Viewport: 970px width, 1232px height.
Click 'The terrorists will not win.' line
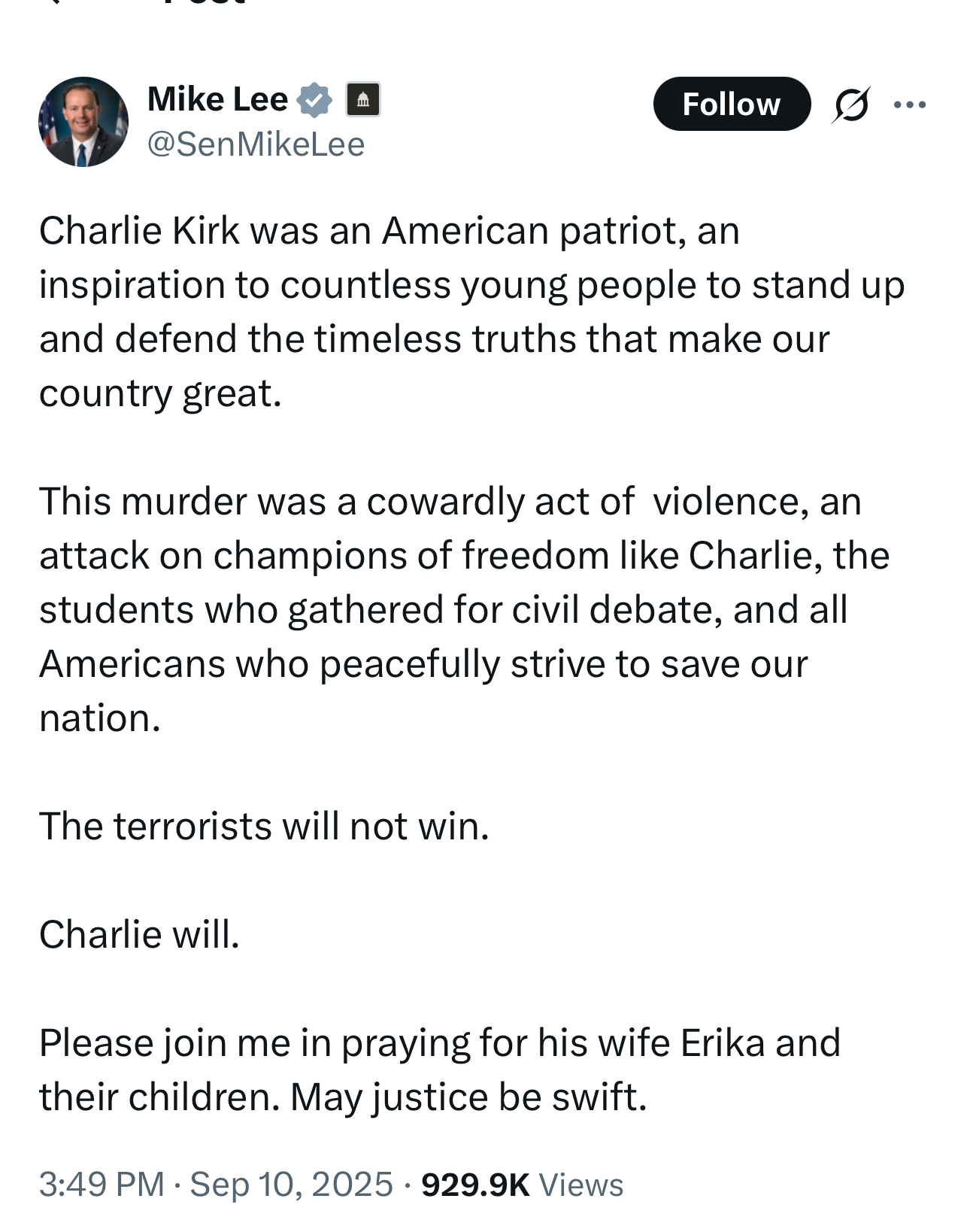[264, 826]
